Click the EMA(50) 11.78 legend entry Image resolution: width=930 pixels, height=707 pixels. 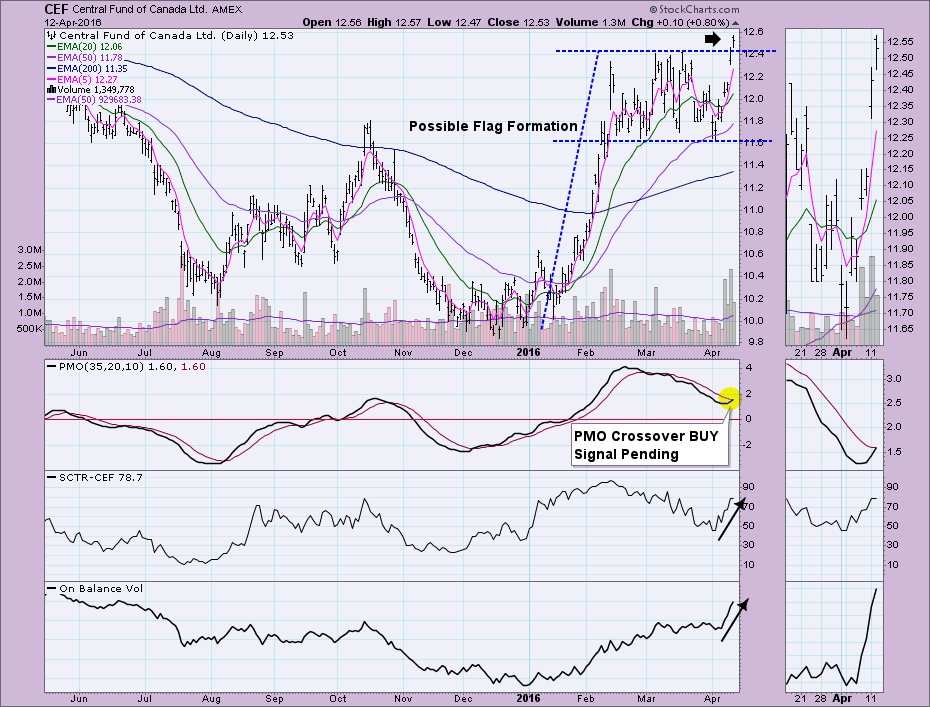pyautogui.click(x=90, y=58)
